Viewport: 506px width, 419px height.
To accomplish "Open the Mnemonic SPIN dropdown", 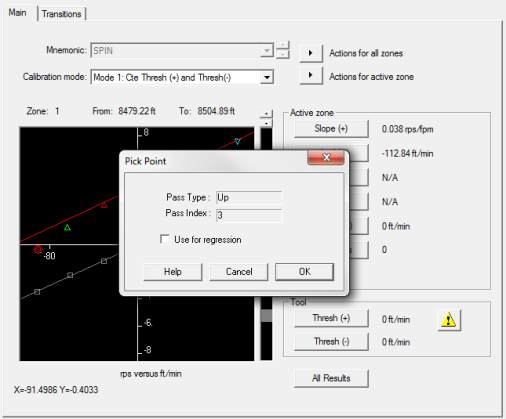I will 267,51.
